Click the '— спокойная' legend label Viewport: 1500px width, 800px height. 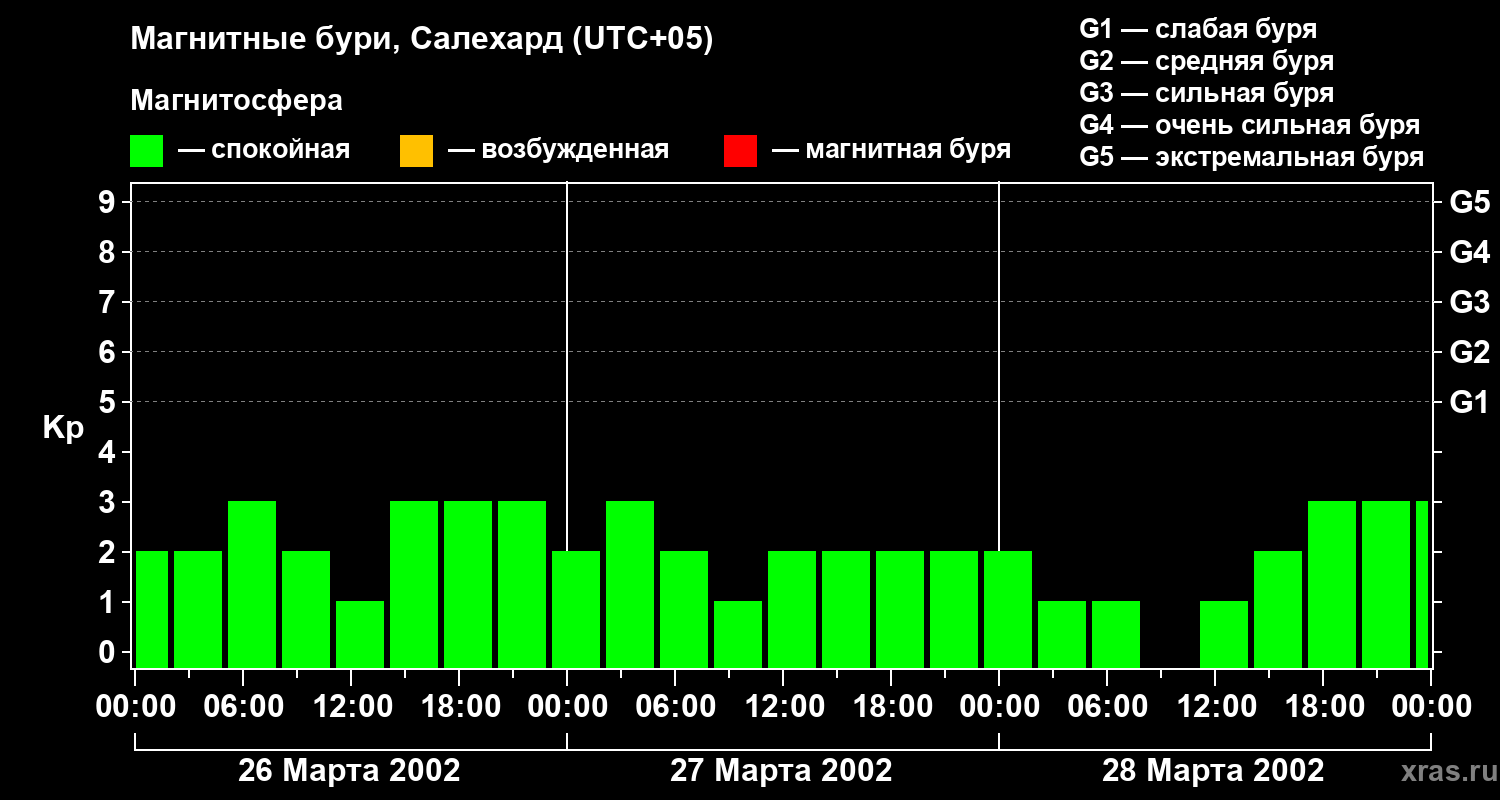click(x=264, y=151)
